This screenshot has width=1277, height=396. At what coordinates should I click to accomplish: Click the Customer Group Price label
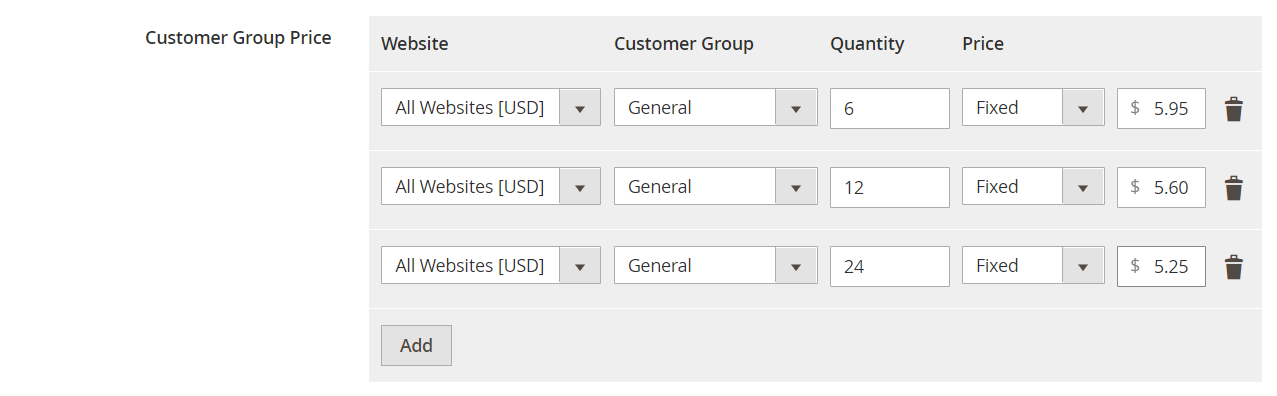(238, 38)
